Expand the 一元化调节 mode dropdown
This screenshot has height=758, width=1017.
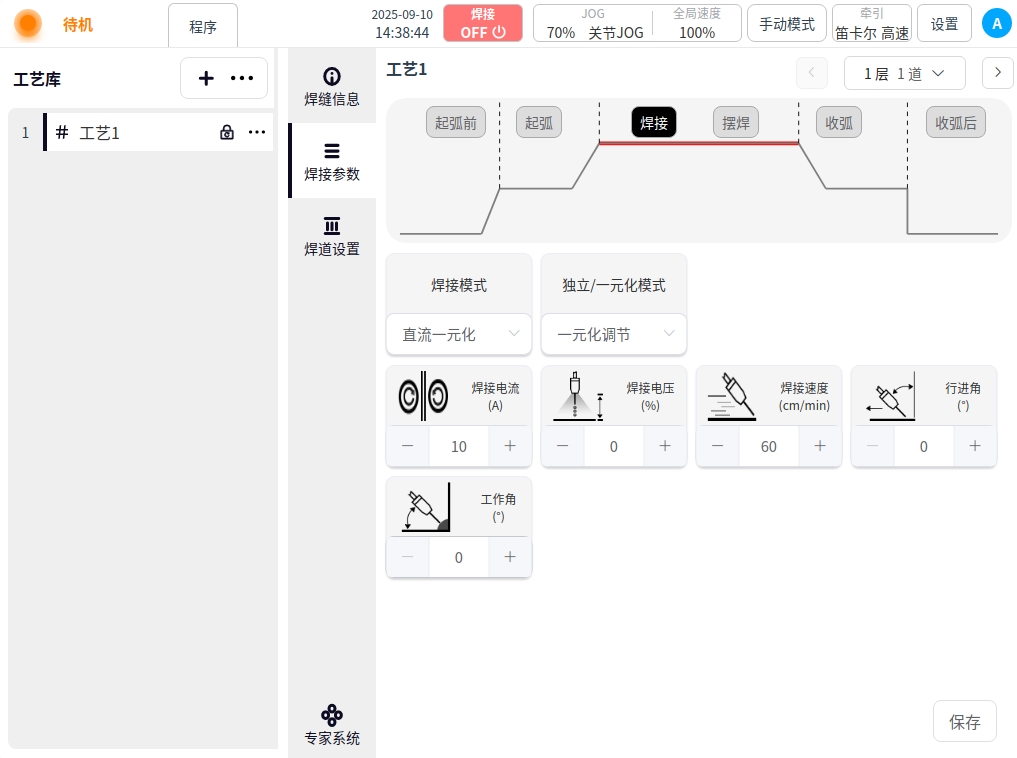(x=614, y=334)
